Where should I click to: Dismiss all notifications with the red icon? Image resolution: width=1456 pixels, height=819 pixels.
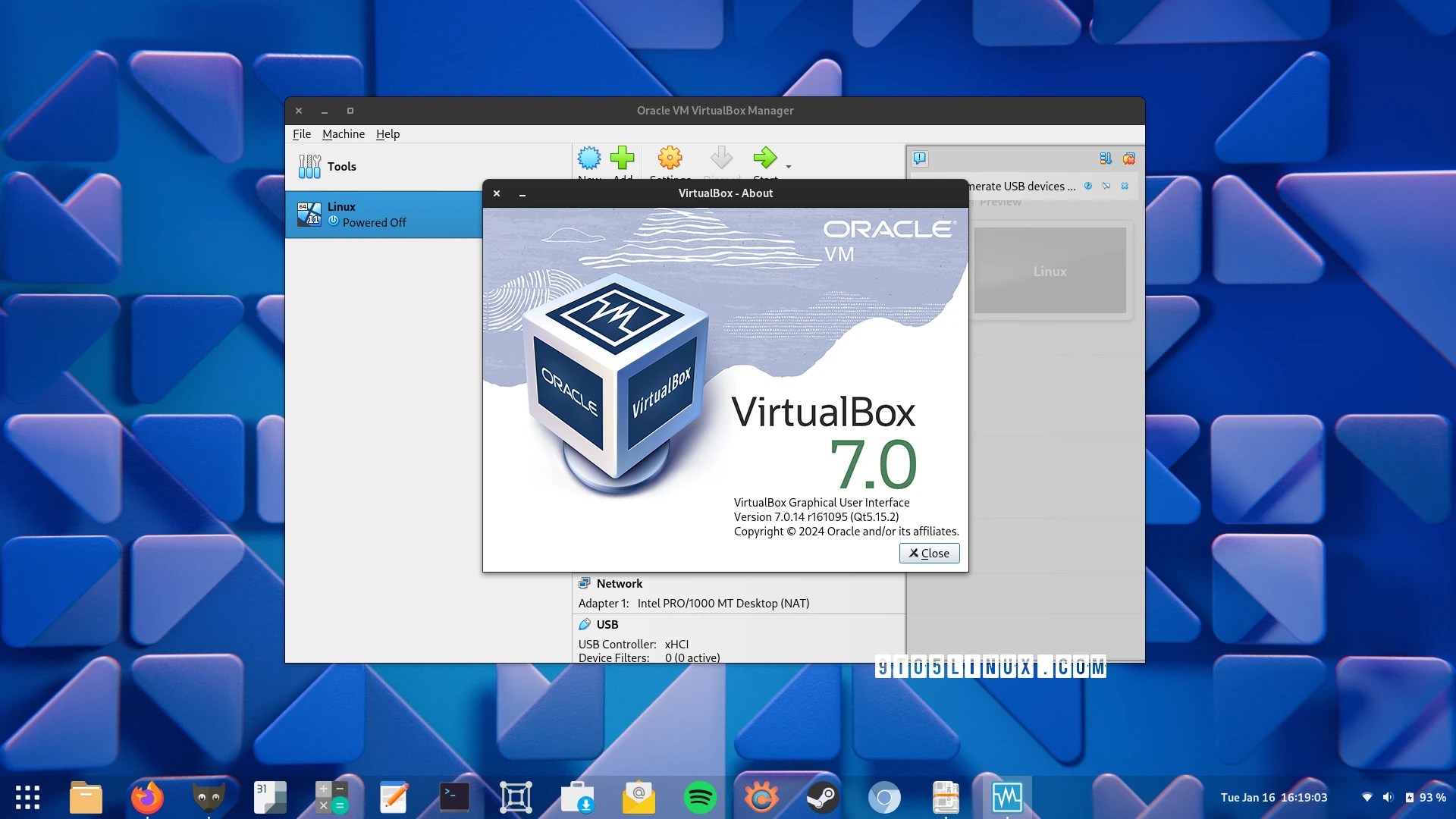coord(1129,158)
